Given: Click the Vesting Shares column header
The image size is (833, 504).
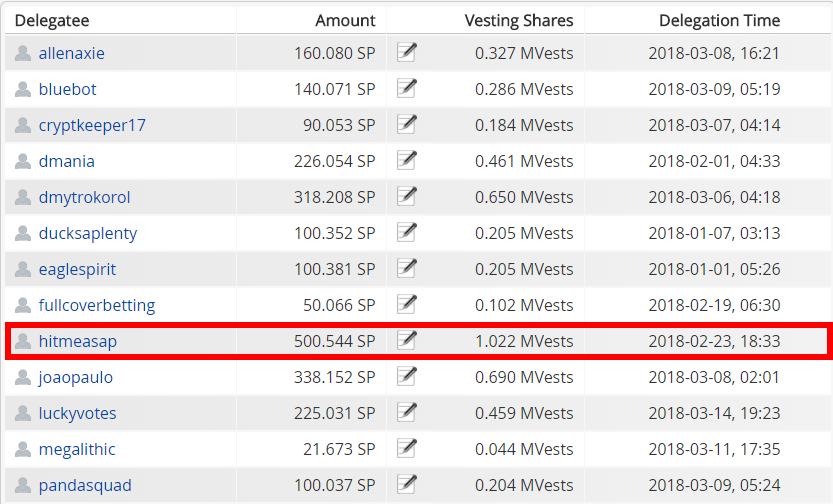Looking at the screenshot, I should [x=519, y=20].
